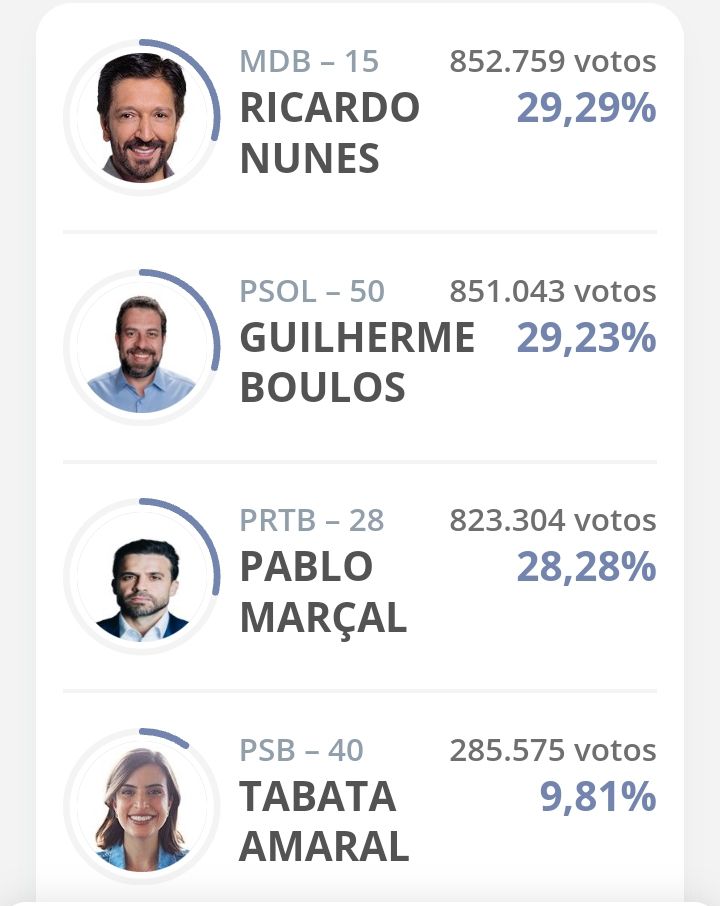Click the 28,28% percentage
The image size is (720, 906).
(x=586, y=568)
